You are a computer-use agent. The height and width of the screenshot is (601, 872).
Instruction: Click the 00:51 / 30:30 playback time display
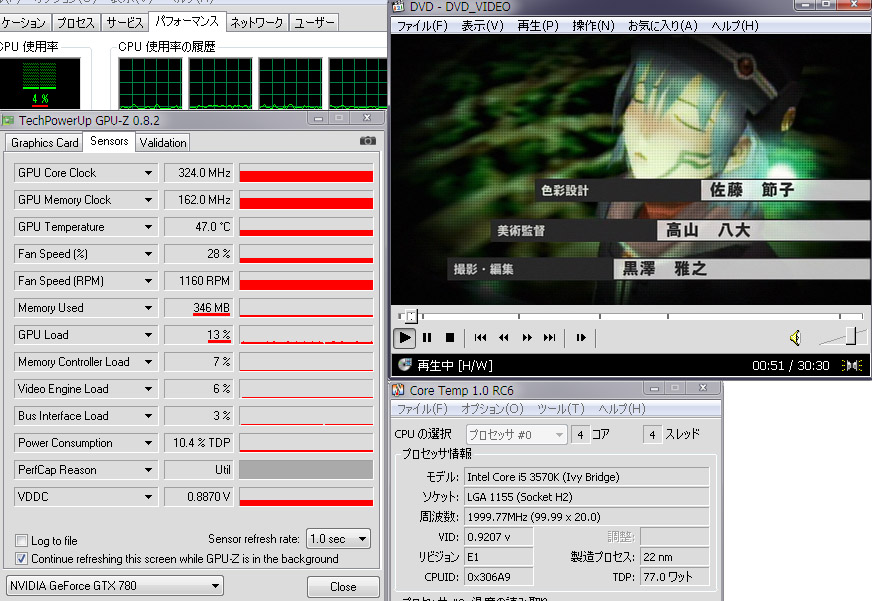pos(790,365)
